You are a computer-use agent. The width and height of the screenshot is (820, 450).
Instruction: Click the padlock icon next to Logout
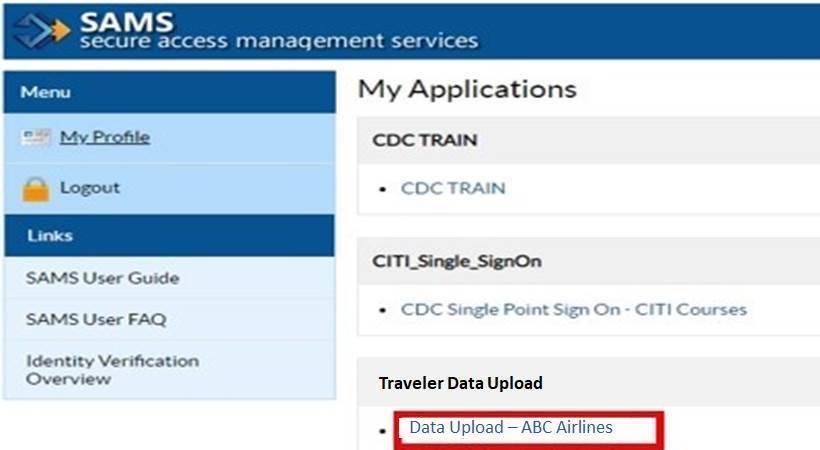point(36,188)
